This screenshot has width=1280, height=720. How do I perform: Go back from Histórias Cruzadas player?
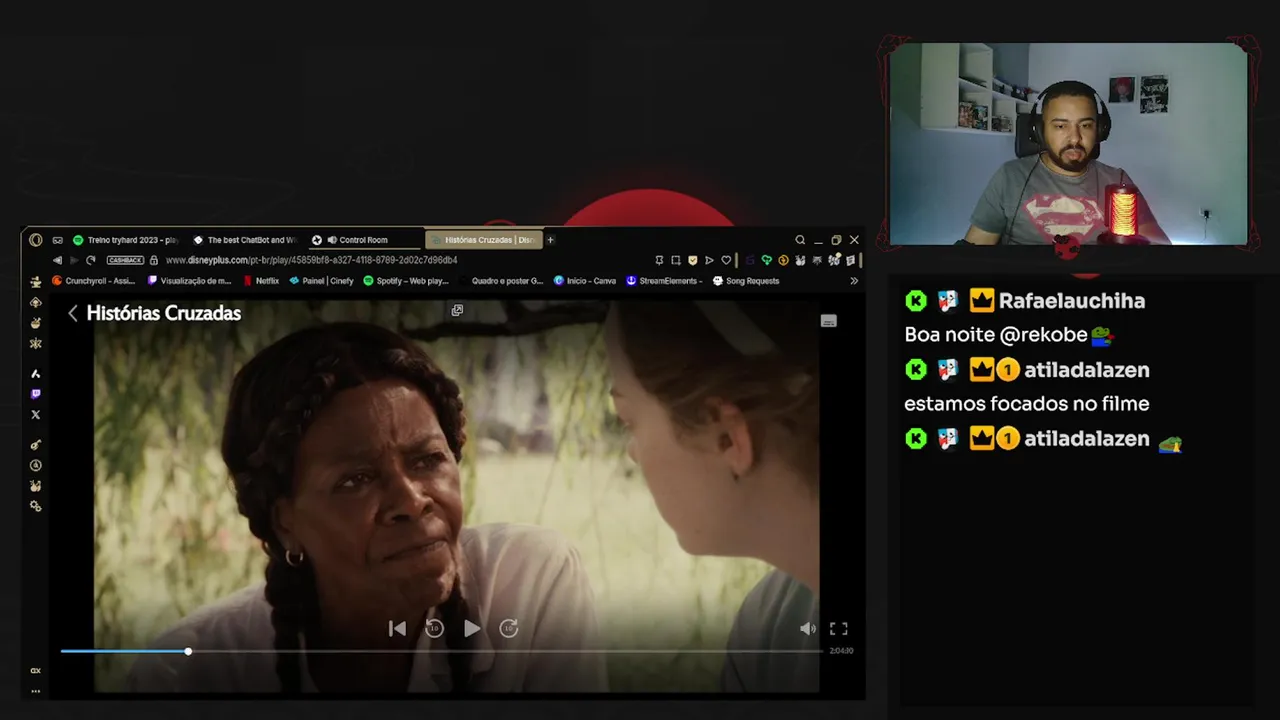(72, 313)
